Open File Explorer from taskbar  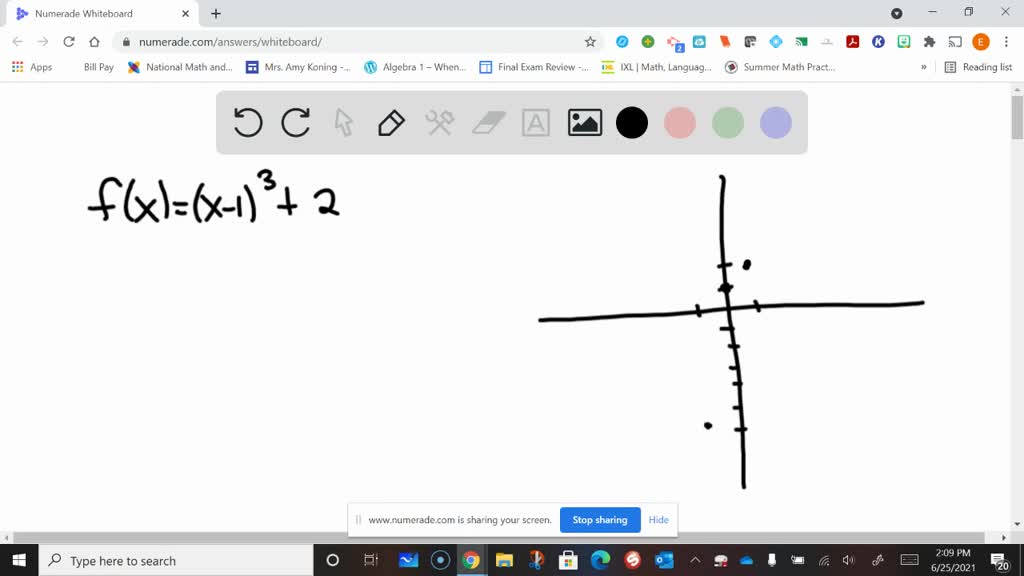coord(504,560)
